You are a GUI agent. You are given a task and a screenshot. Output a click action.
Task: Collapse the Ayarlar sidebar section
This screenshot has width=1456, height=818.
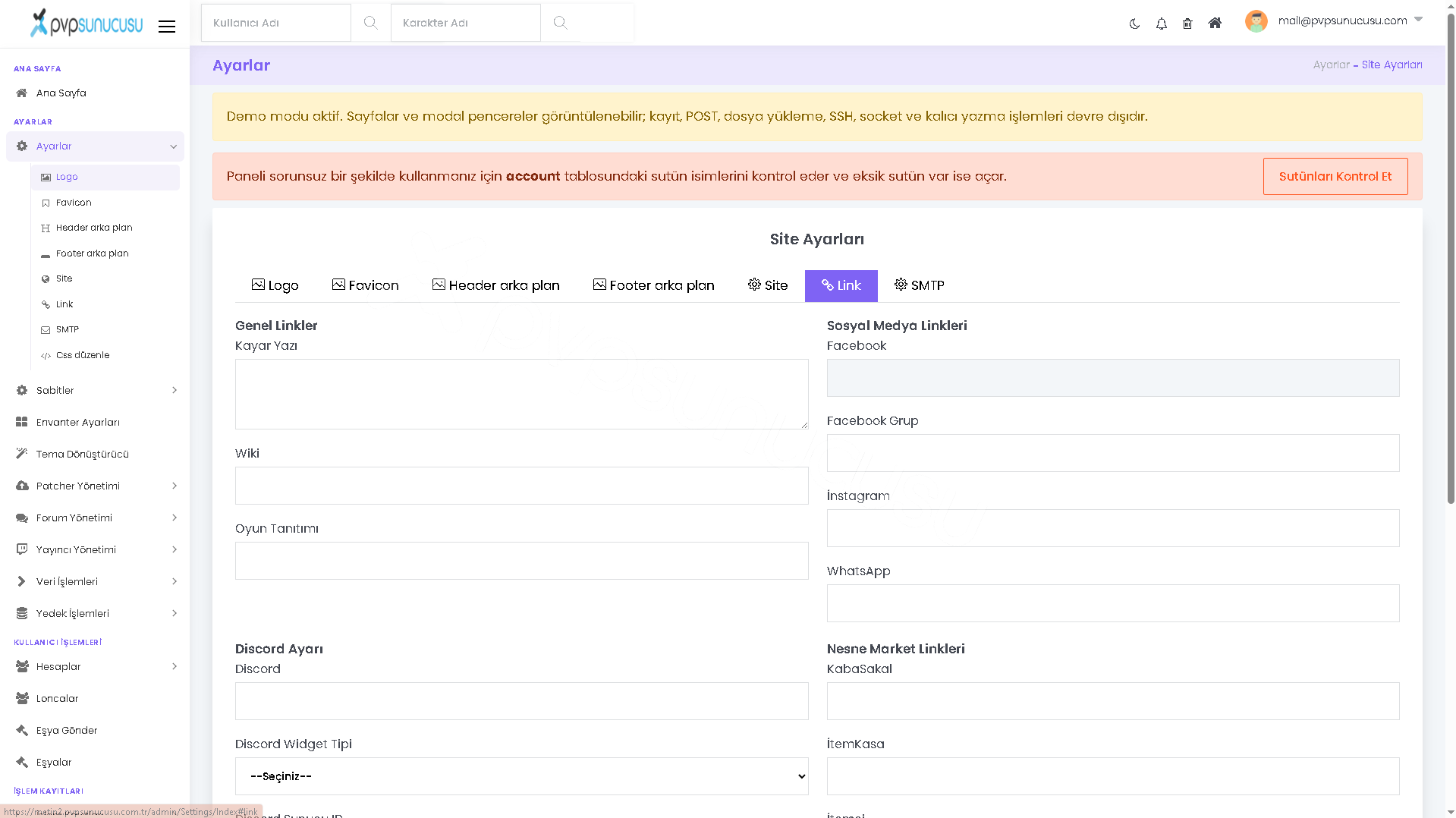tap(96, 146)
